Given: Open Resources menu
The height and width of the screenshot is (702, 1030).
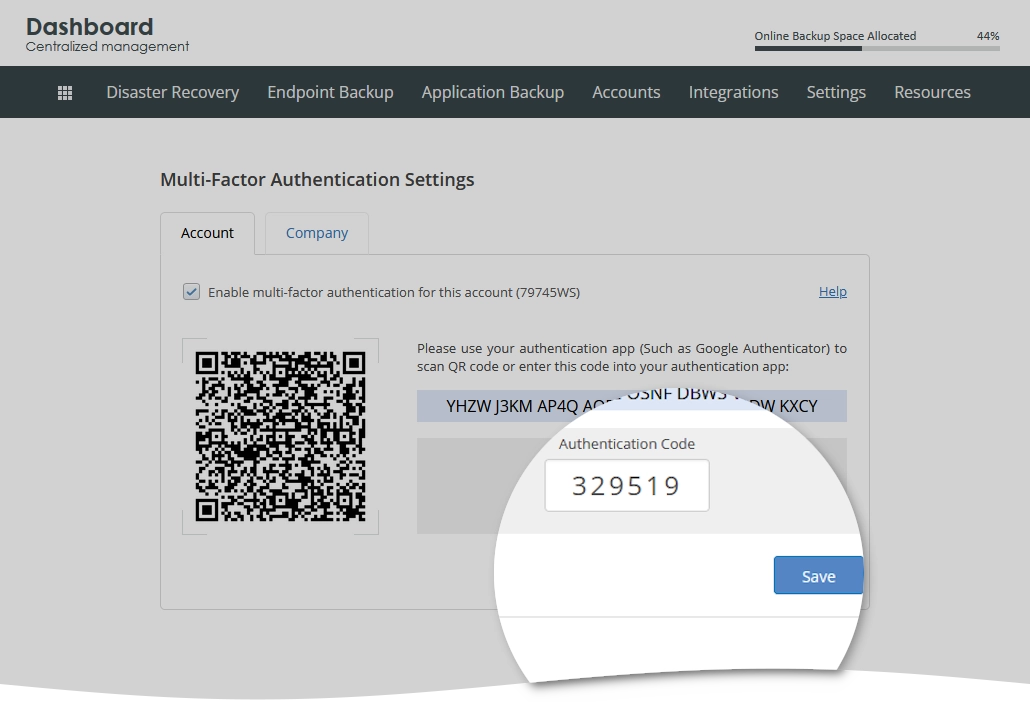Looking at the screenshot, I should pyautogui.click(x=932, y=93).
